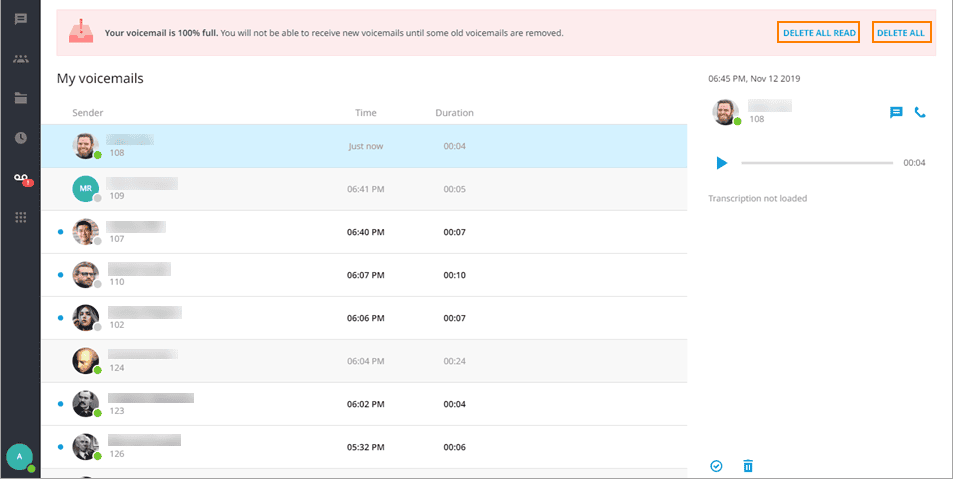Sort voicemails by Time column header

coord(365,113)
